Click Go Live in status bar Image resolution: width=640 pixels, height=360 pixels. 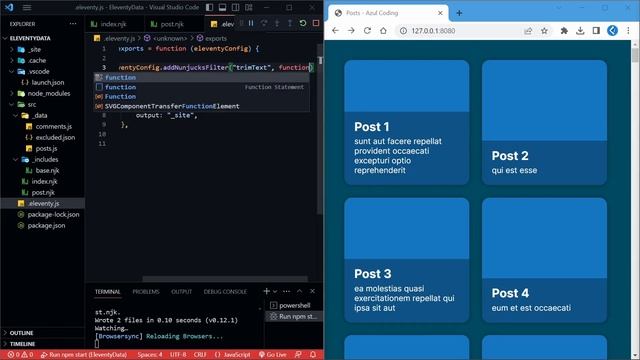[x=273, y=355]
